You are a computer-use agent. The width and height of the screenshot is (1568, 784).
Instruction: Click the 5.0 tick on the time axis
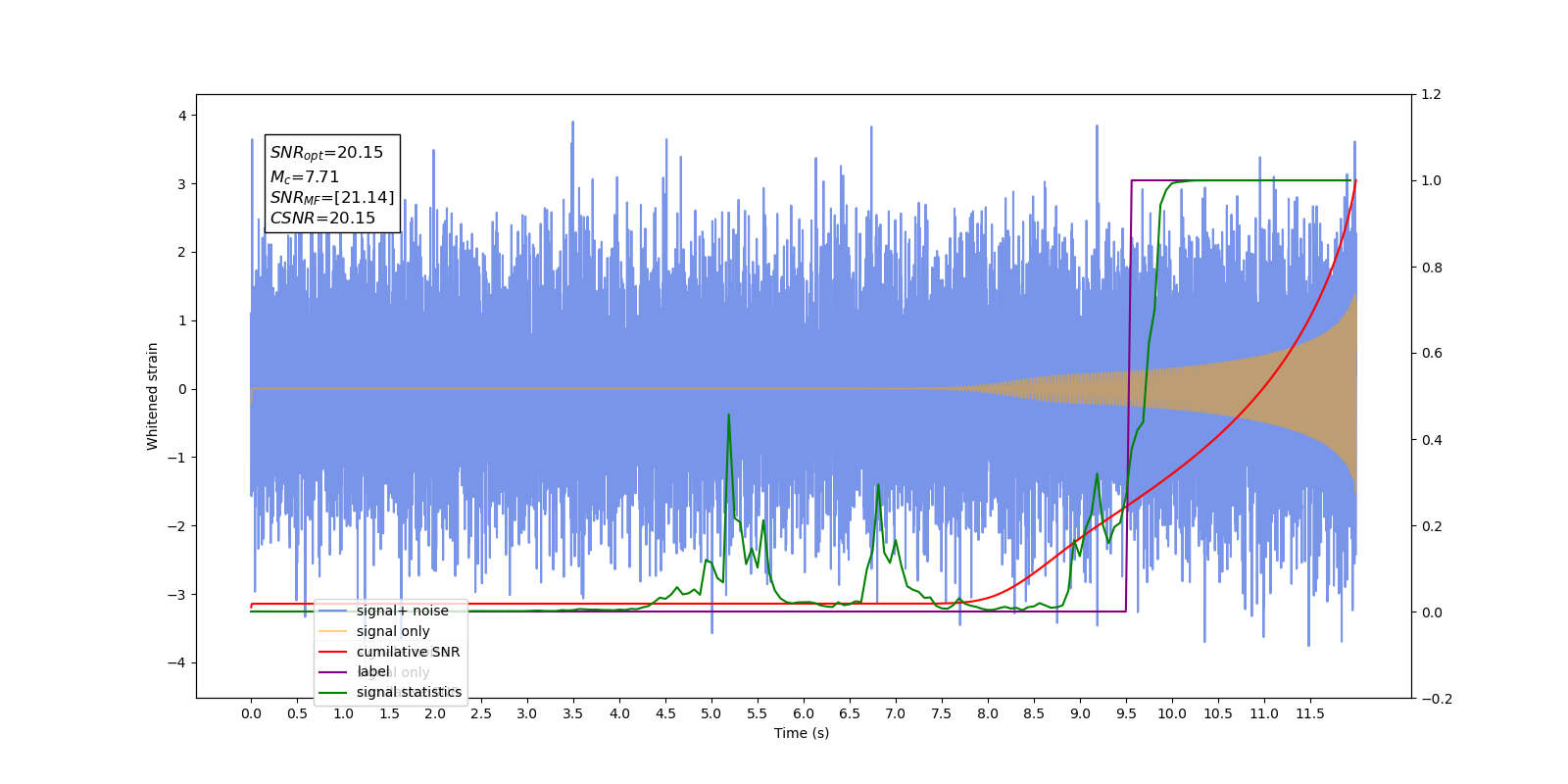click(x=711, y=713)
